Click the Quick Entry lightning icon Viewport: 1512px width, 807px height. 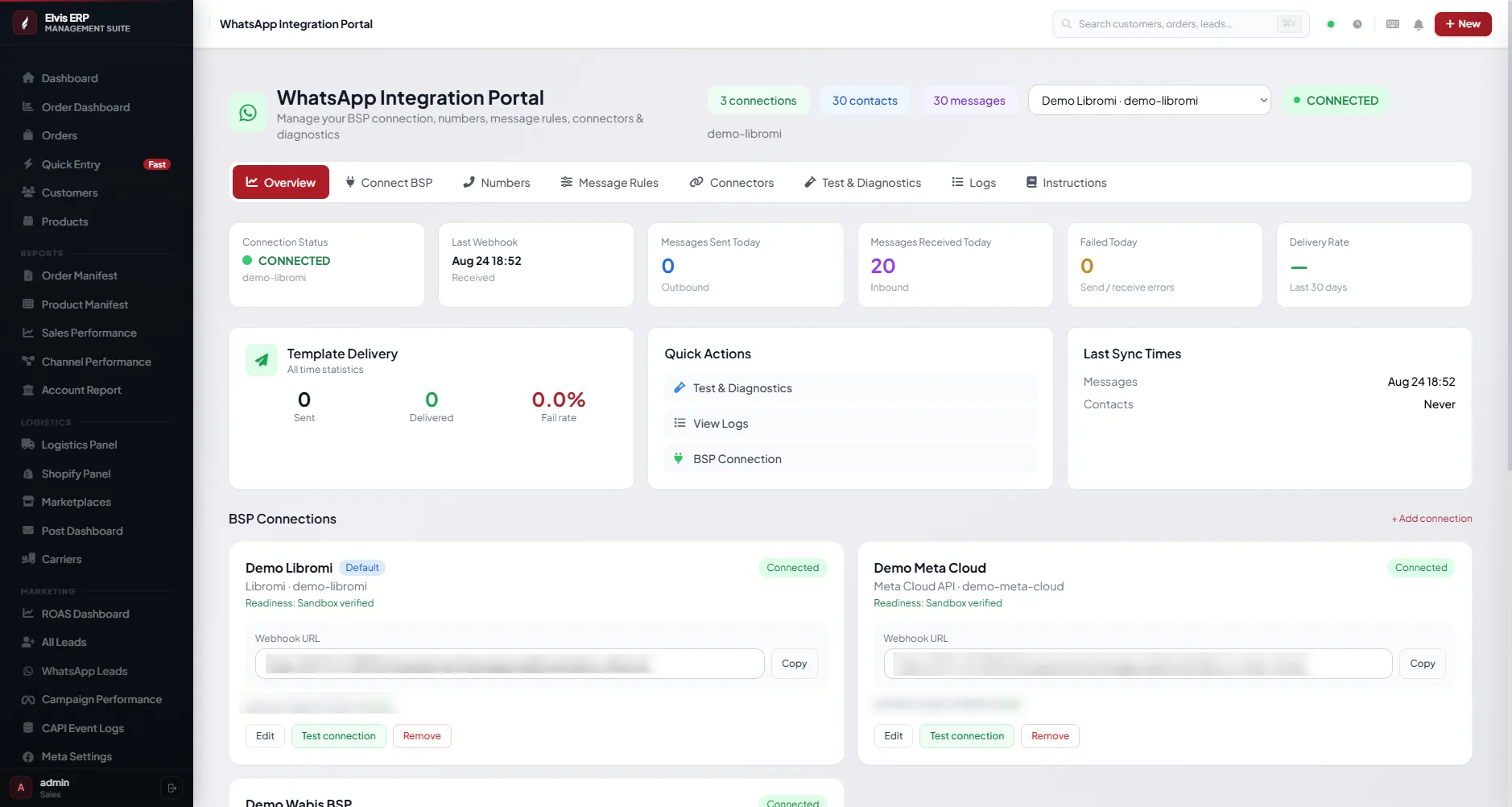point(28,164)
